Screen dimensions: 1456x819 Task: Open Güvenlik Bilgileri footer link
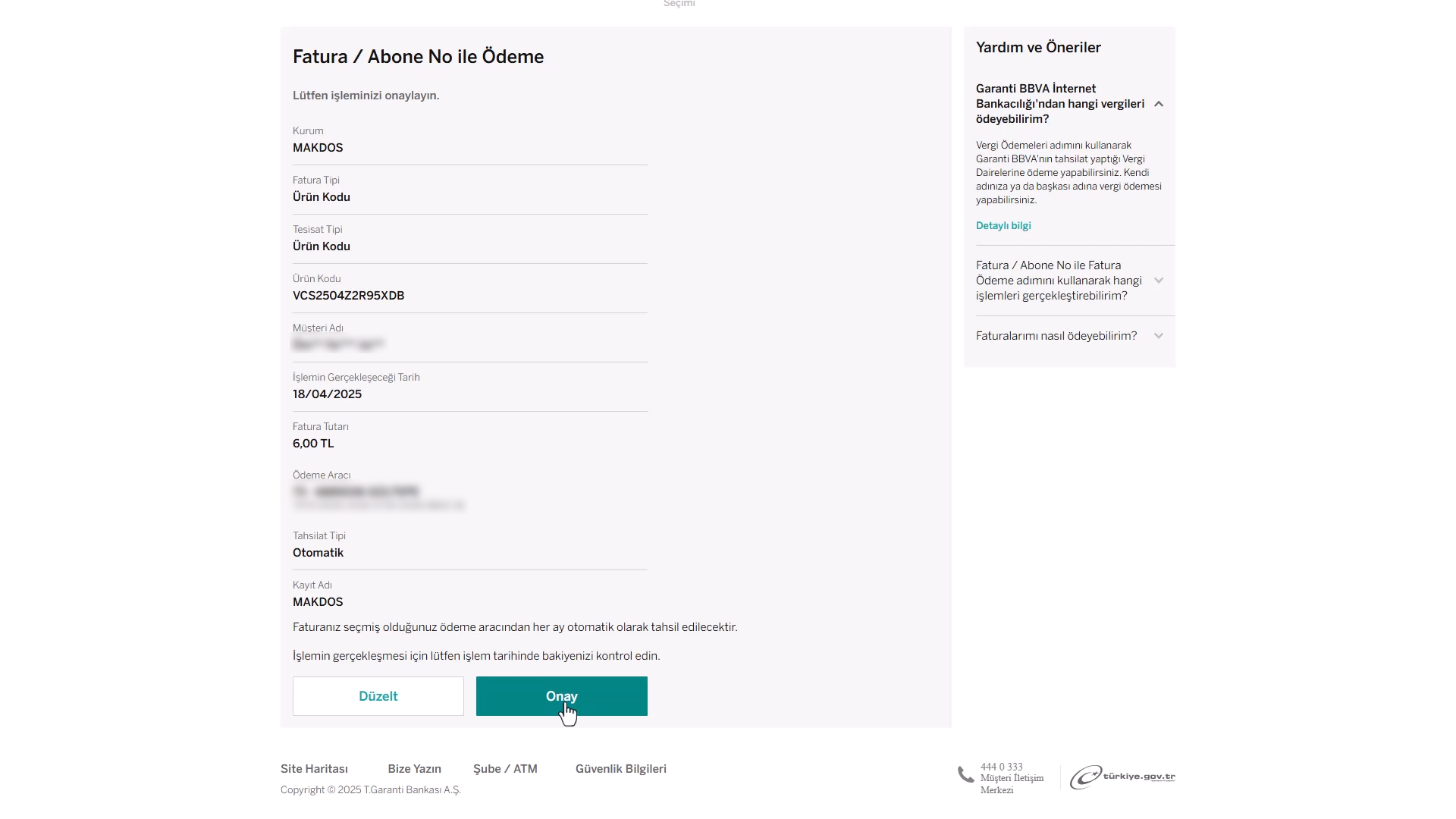tap(621, 769)
